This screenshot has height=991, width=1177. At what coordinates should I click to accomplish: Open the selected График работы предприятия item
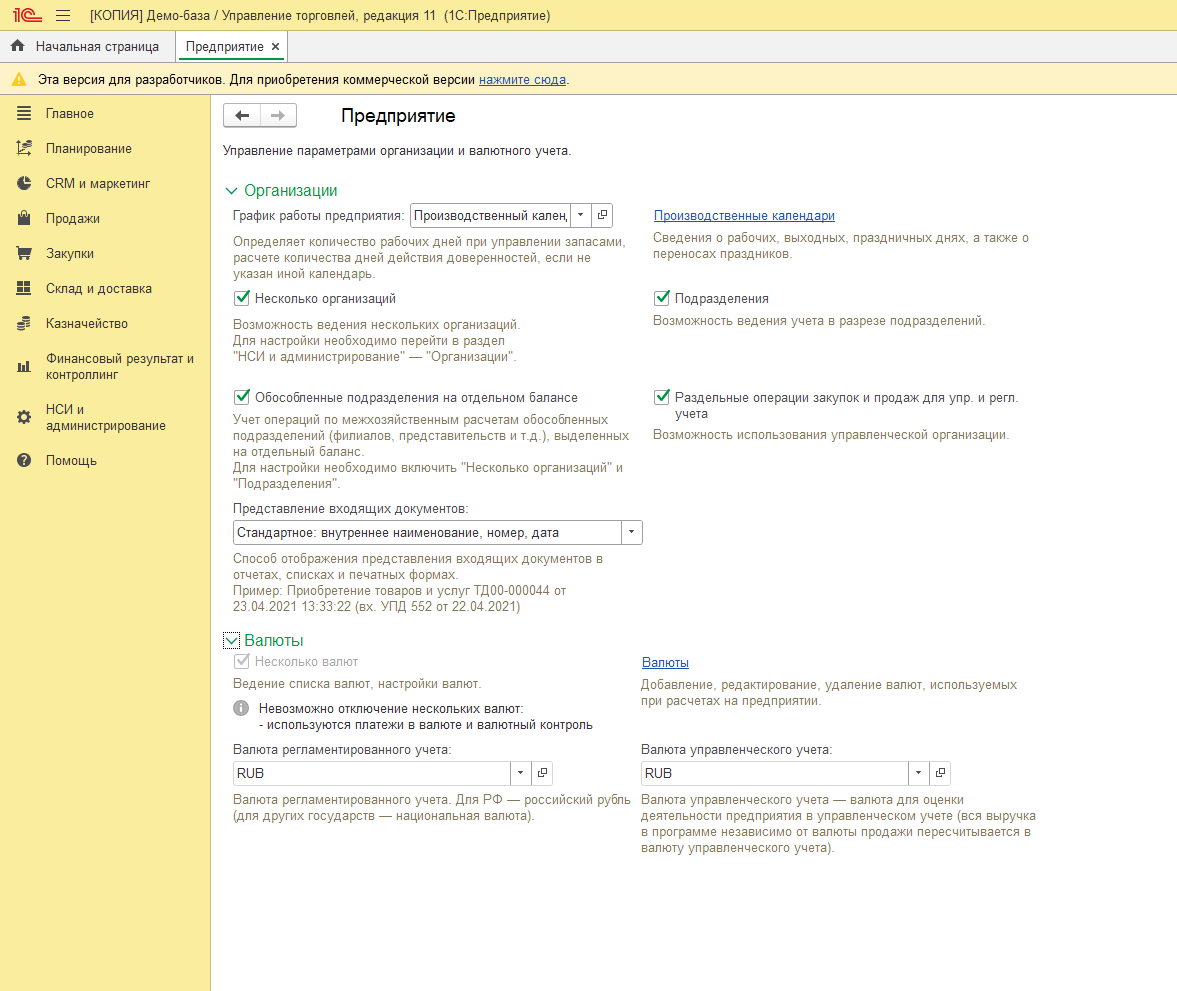tap(602, 215)
